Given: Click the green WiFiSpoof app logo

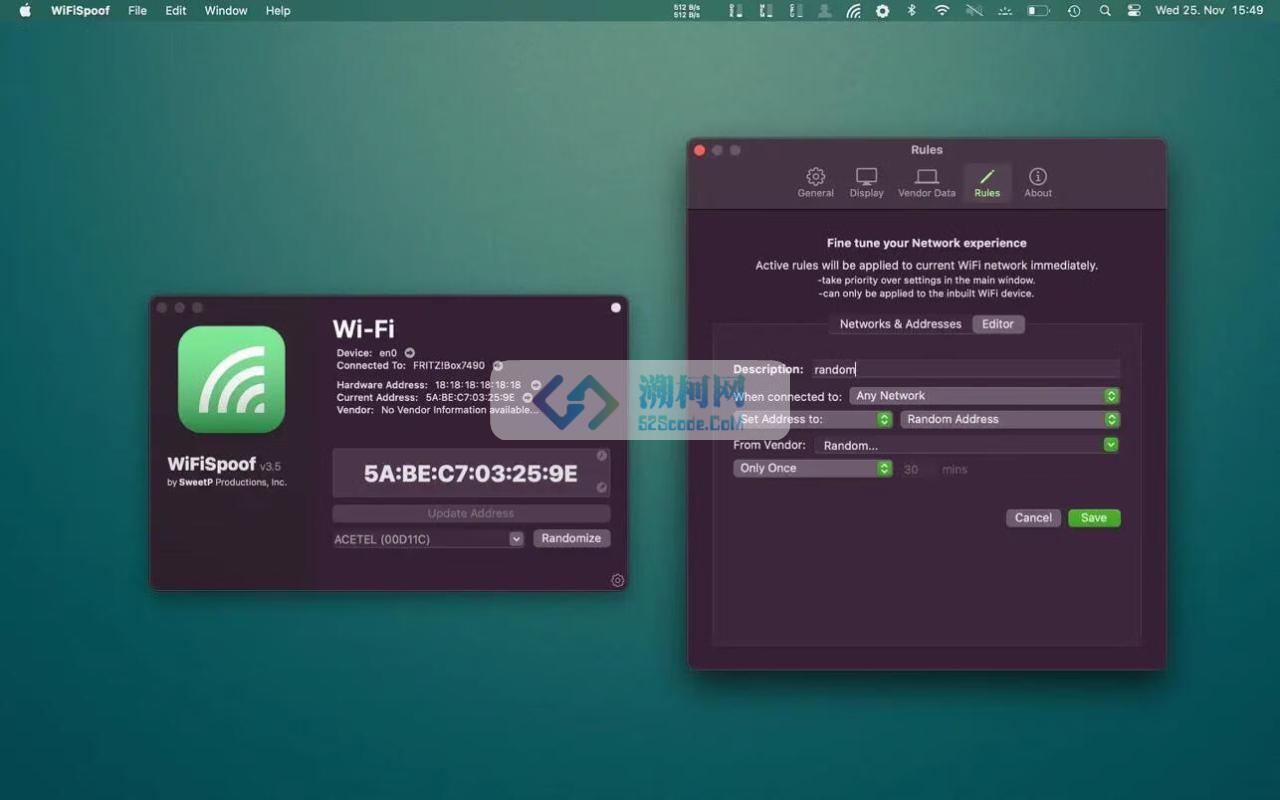Looking at the screenshot, I should [x=231, y=379].
